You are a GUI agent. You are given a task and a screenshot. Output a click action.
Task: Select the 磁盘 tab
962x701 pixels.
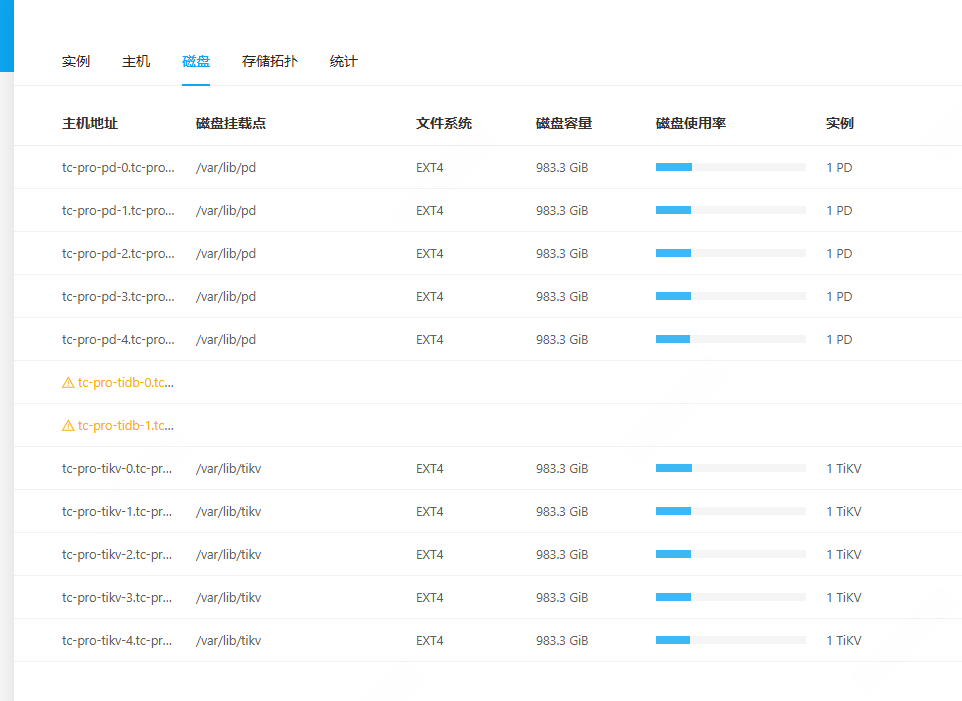pyautogui.click(x=196, y=62)
